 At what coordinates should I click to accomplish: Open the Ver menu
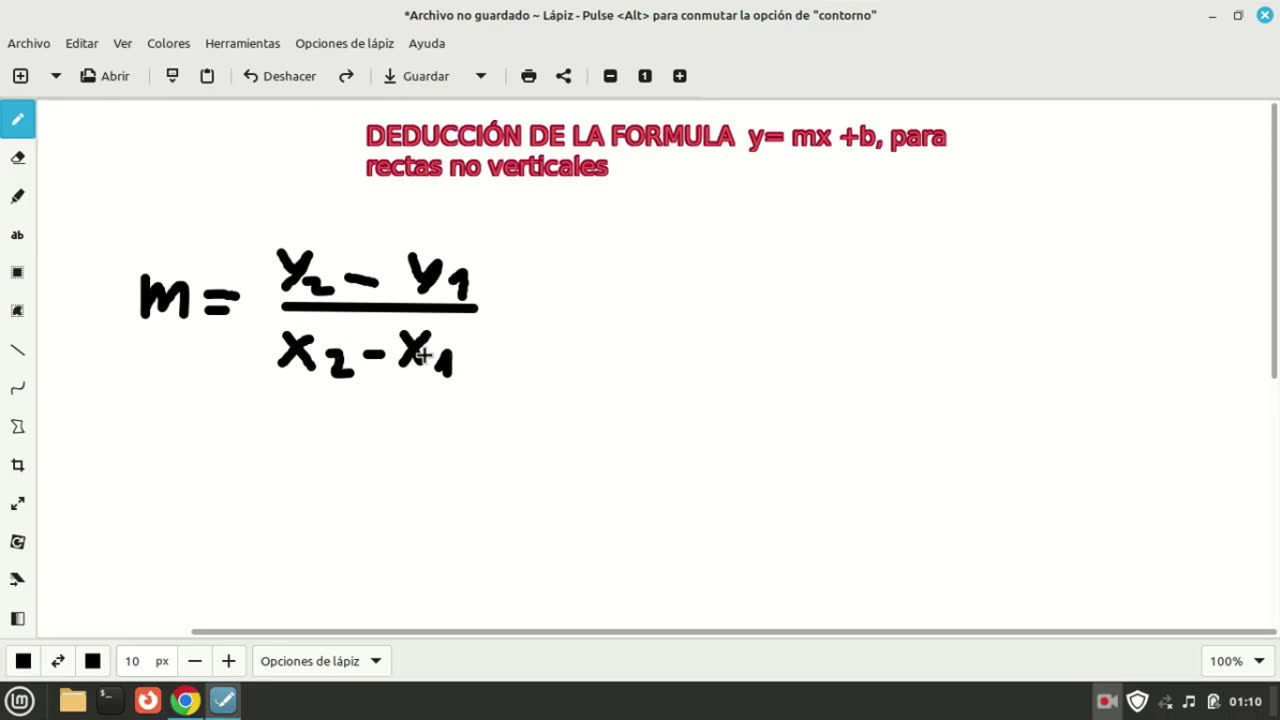pyautogui.click(x=123, y=43)
